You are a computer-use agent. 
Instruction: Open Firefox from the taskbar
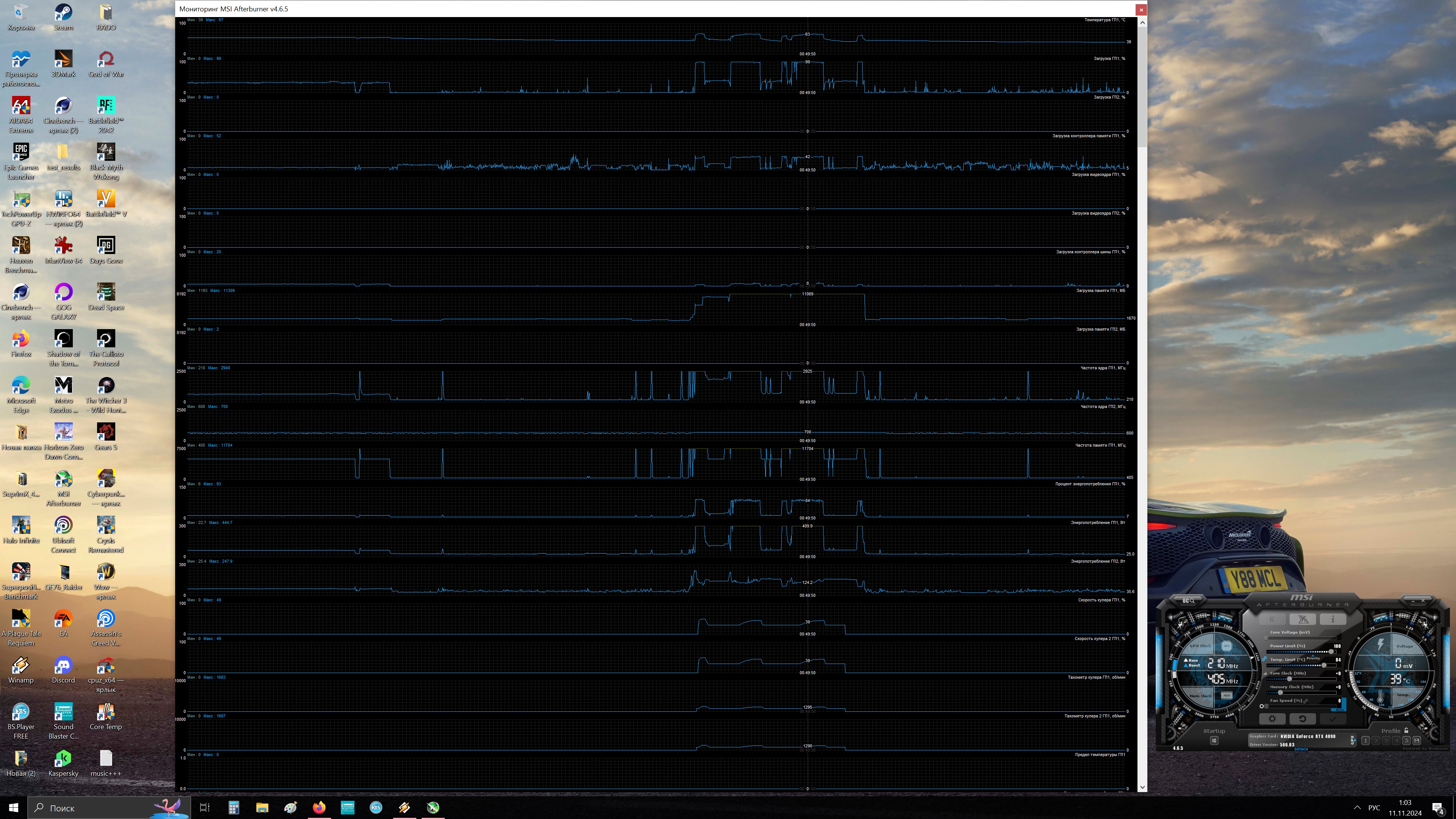[319, 808]
